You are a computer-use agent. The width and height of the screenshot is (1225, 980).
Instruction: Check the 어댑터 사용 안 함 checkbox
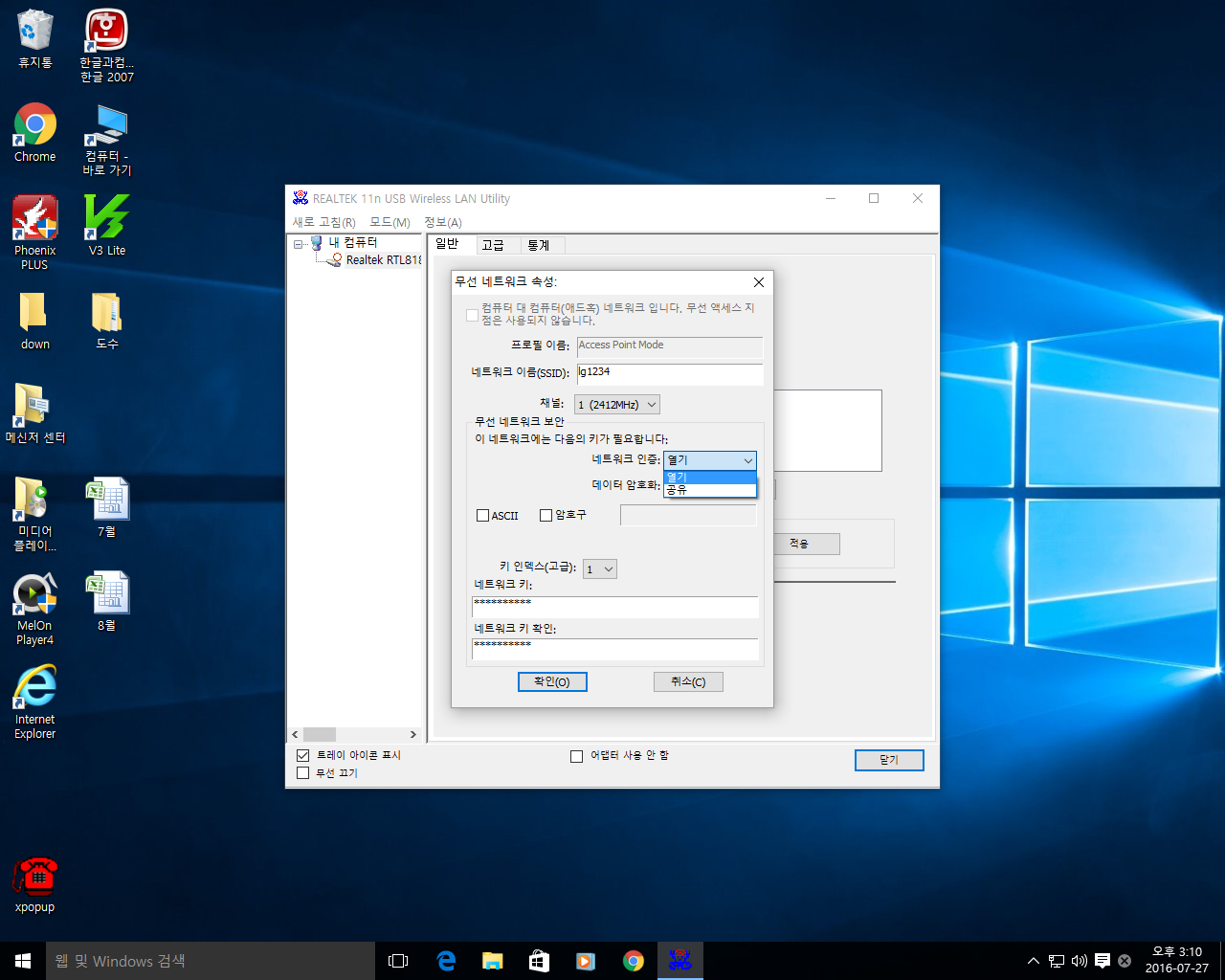click(x=576, y=756)
